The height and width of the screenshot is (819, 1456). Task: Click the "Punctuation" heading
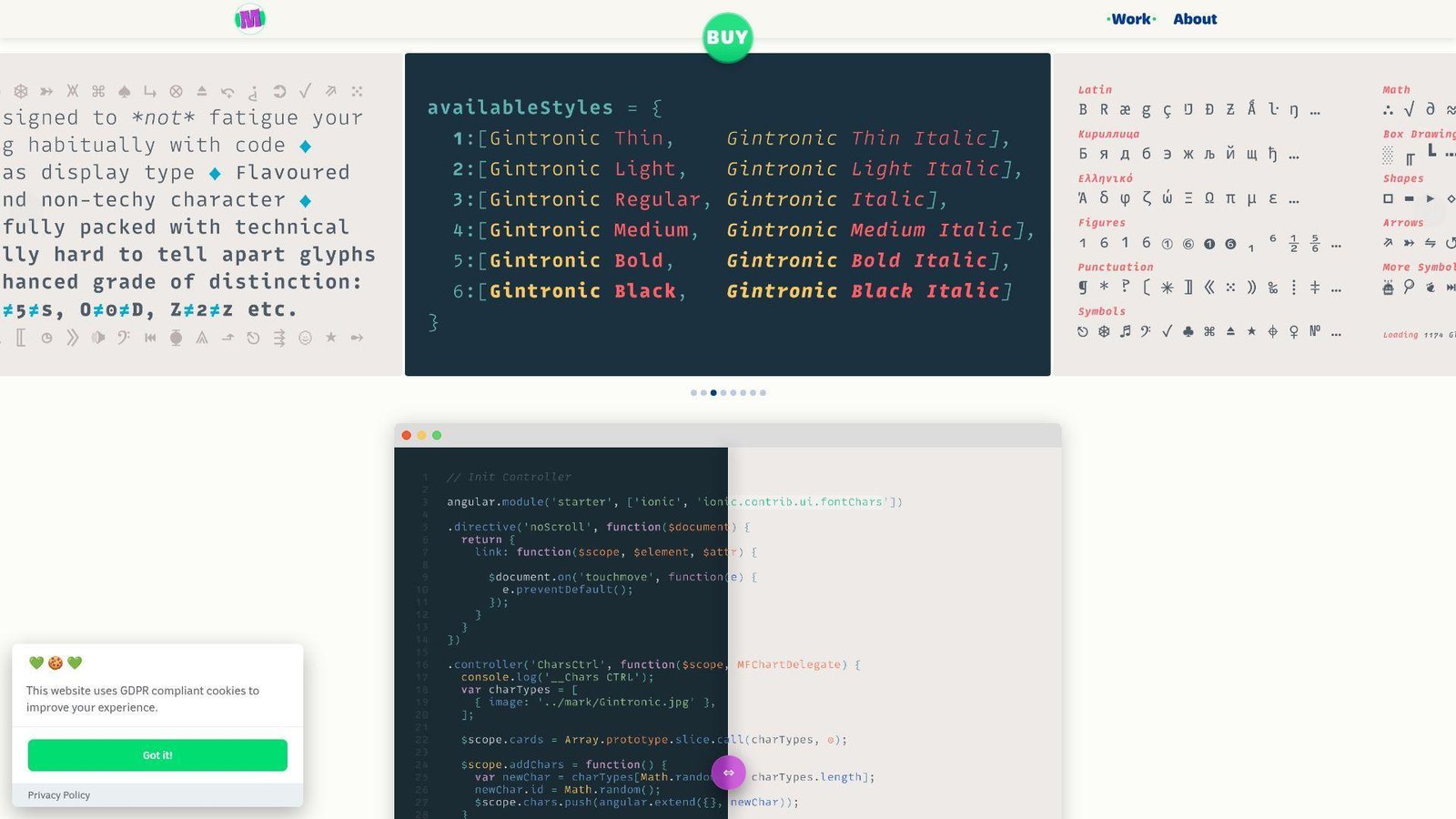pos(1115,267)
